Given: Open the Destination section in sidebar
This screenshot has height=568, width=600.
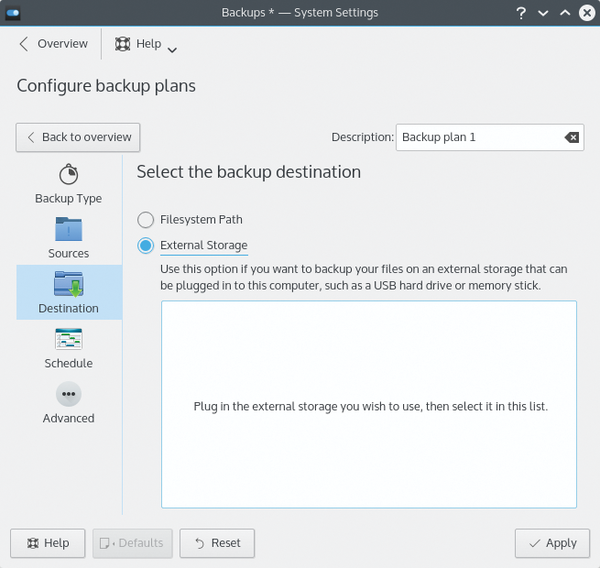Looking at the screenshot, I should point(69,292).
